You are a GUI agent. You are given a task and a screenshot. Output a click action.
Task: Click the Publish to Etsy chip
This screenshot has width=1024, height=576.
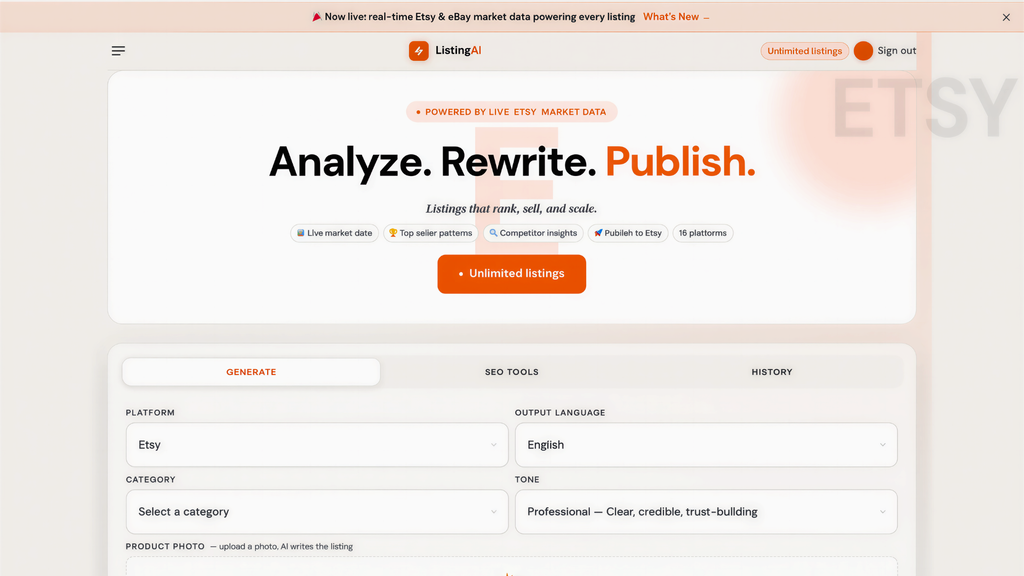(628, 233)
